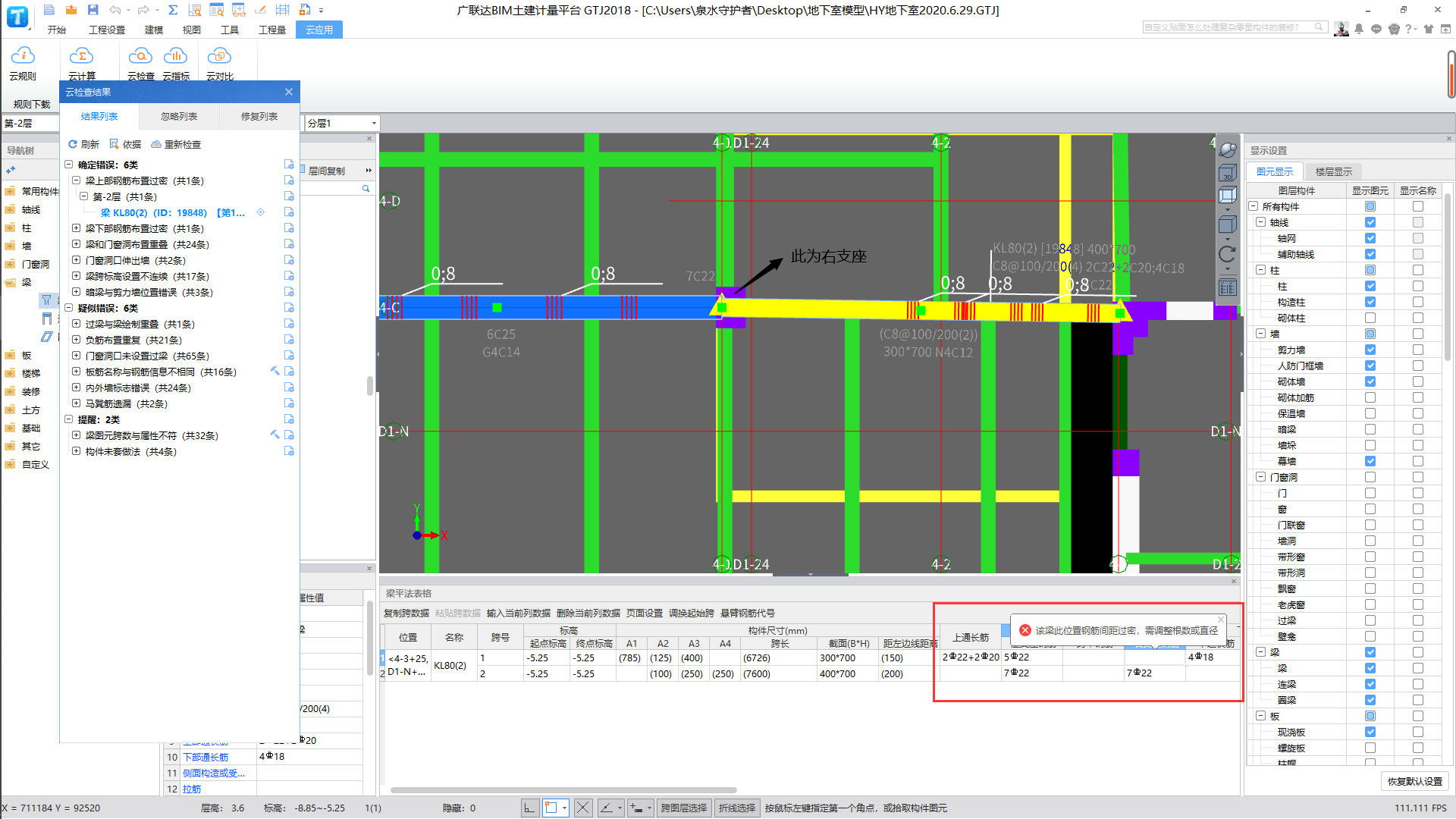Enable 显示图元 for 砌体柱
1456x819 pixels.
(1370, 318)
